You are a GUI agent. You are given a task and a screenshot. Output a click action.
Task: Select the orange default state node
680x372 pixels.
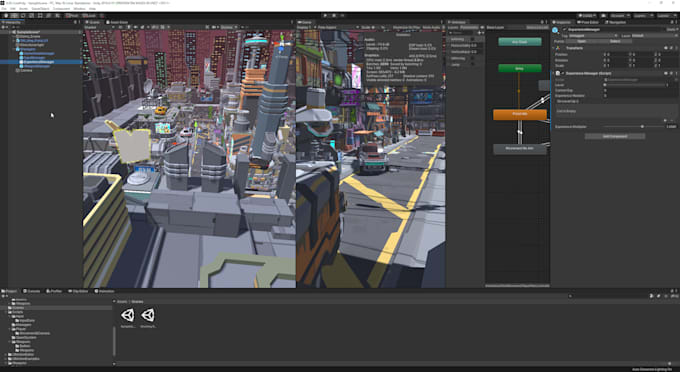[520, 114]
